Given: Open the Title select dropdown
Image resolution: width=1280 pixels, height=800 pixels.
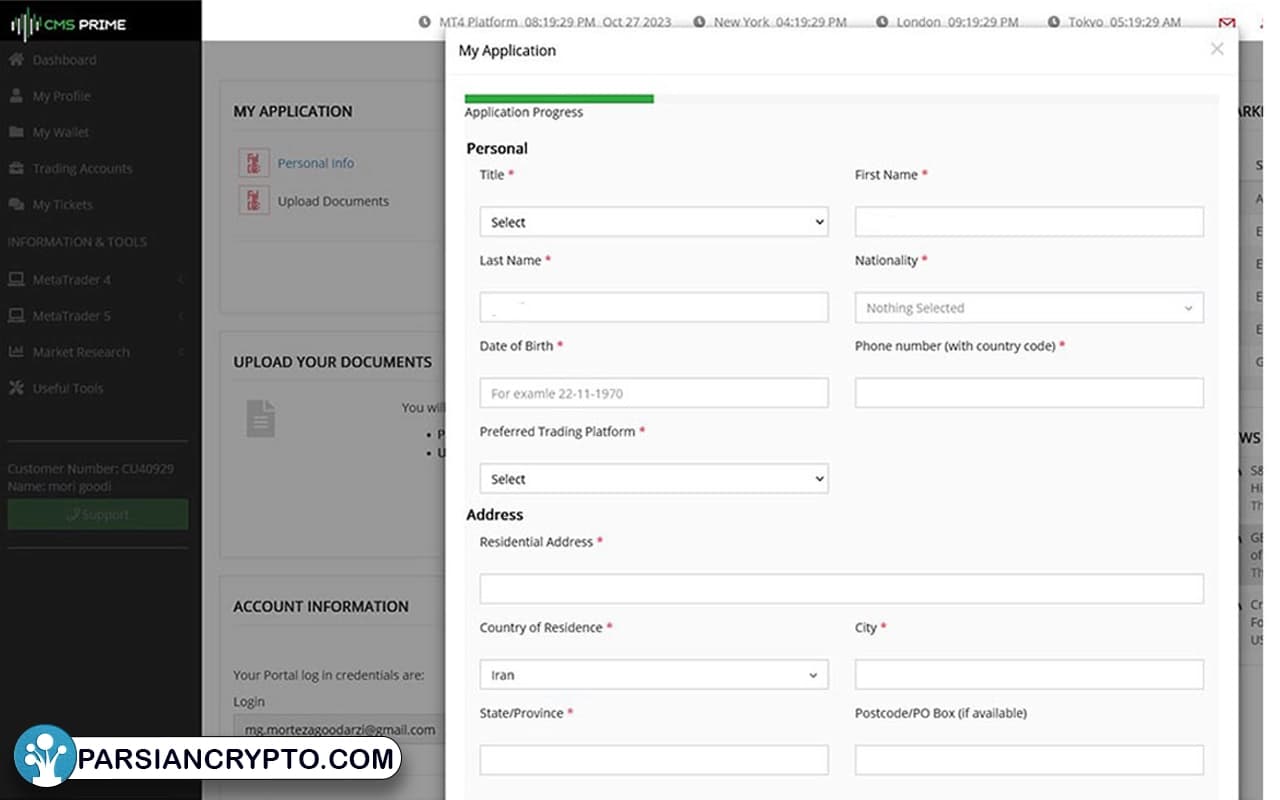Looking at the screenshot, I should click(654, 222).
